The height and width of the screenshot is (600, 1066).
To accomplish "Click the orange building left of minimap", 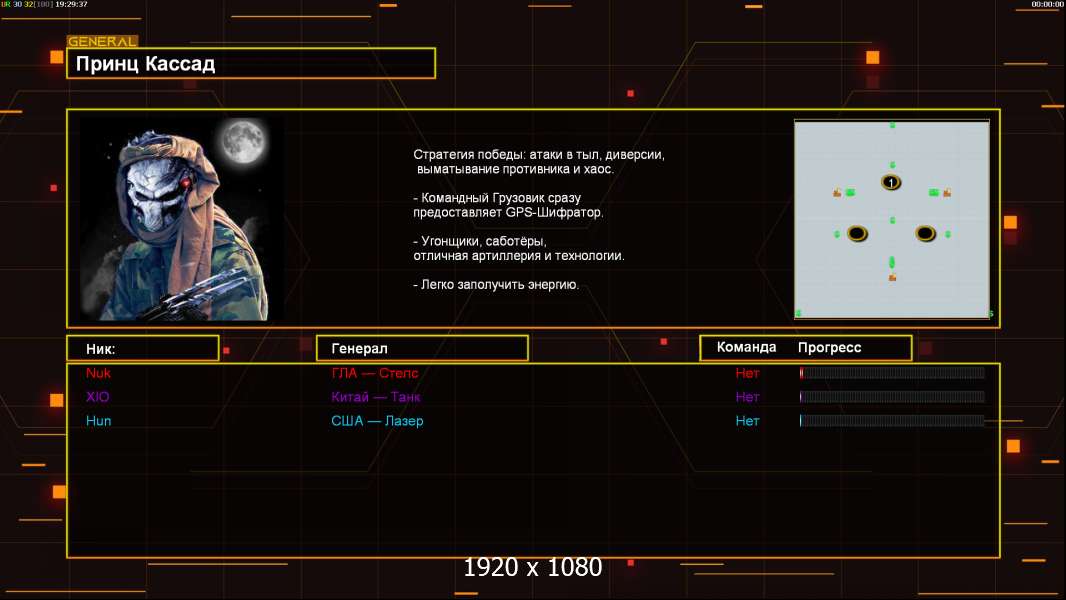I will tap(837, 193).
